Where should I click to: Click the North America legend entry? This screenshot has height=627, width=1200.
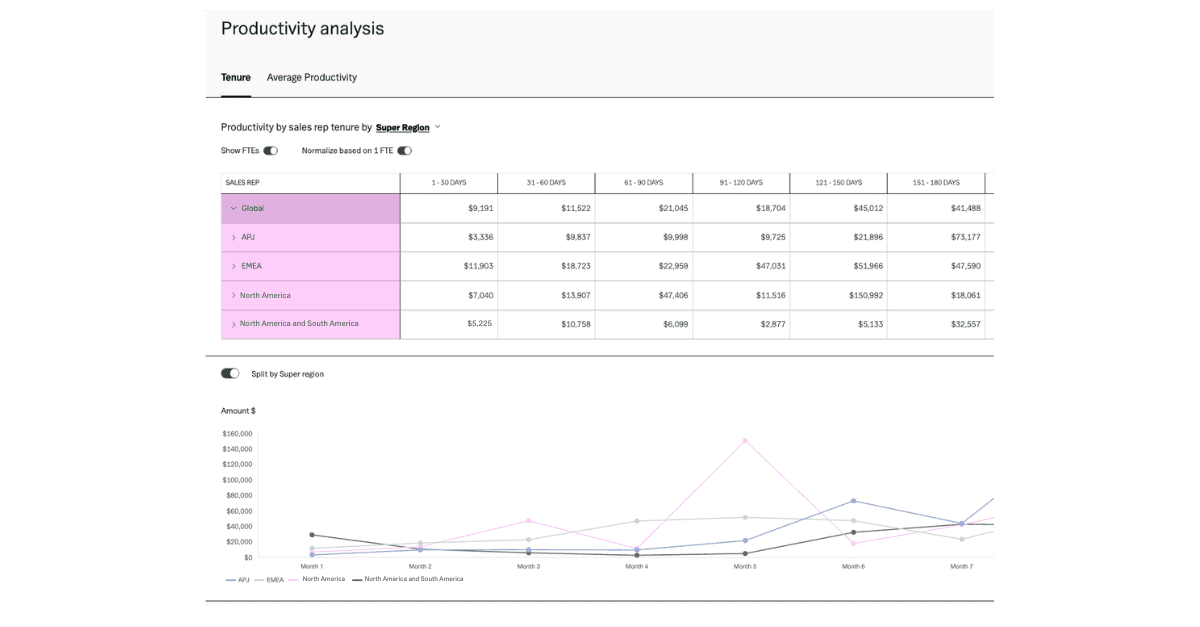coord(323,580)
